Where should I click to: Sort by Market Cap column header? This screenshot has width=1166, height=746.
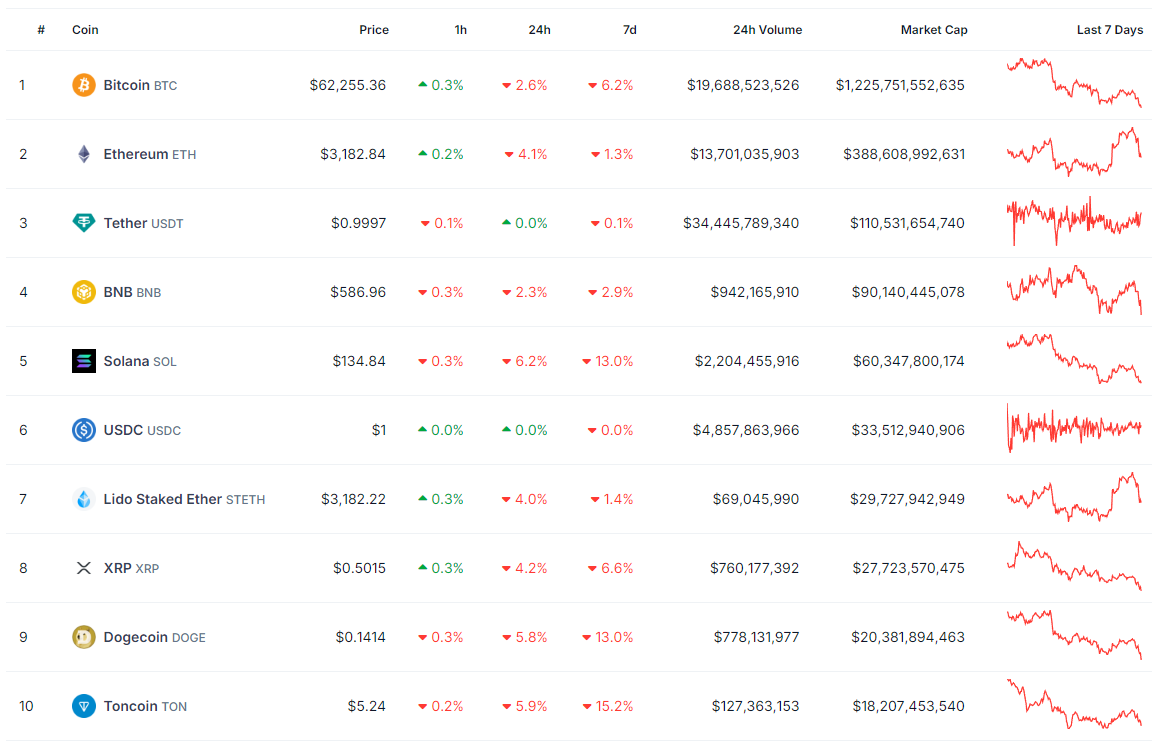(x=934, y=30)
